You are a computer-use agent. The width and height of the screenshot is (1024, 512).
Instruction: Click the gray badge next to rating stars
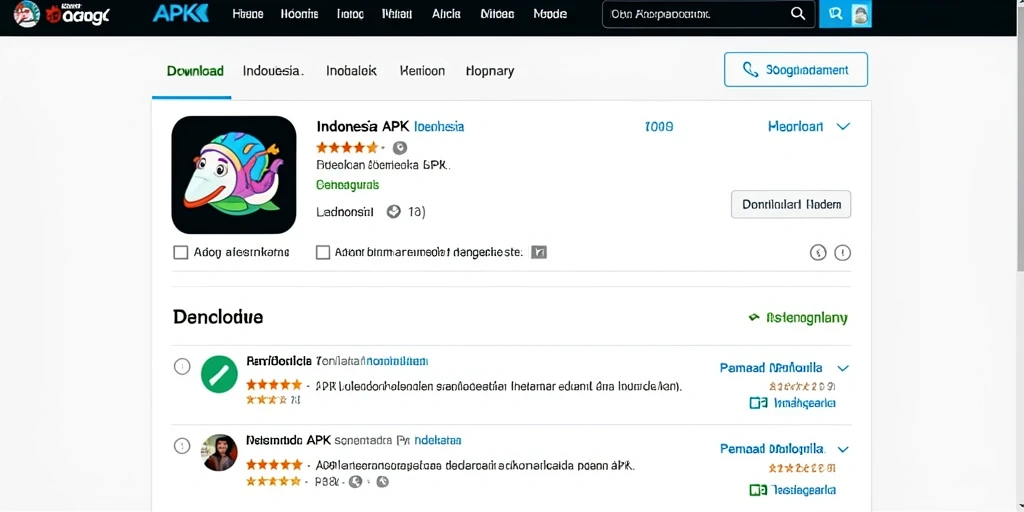click(x=400, y=148)
